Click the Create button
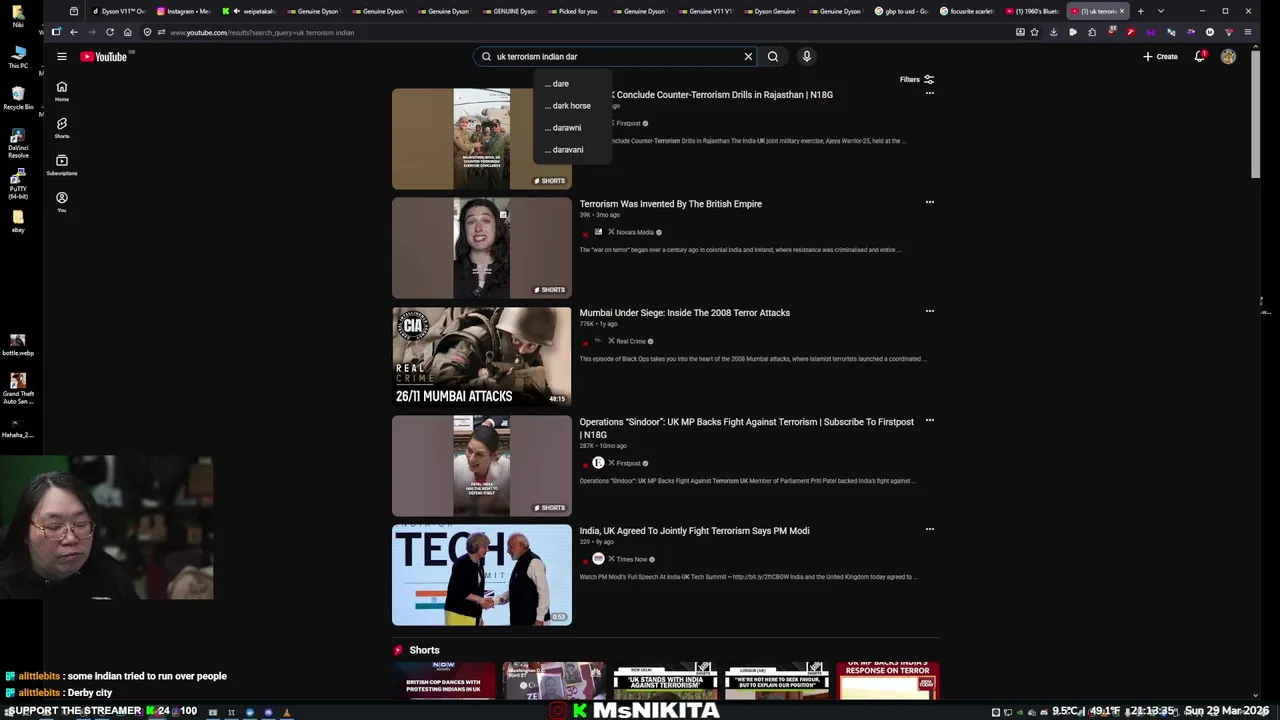The width and height of the screenshot is (1280, 720). point(1160,57)
